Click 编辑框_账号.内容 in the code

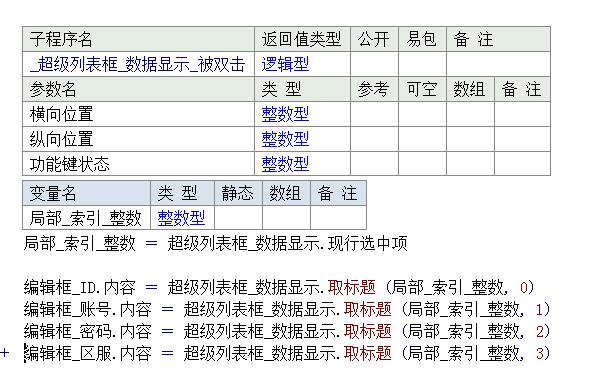88,309
